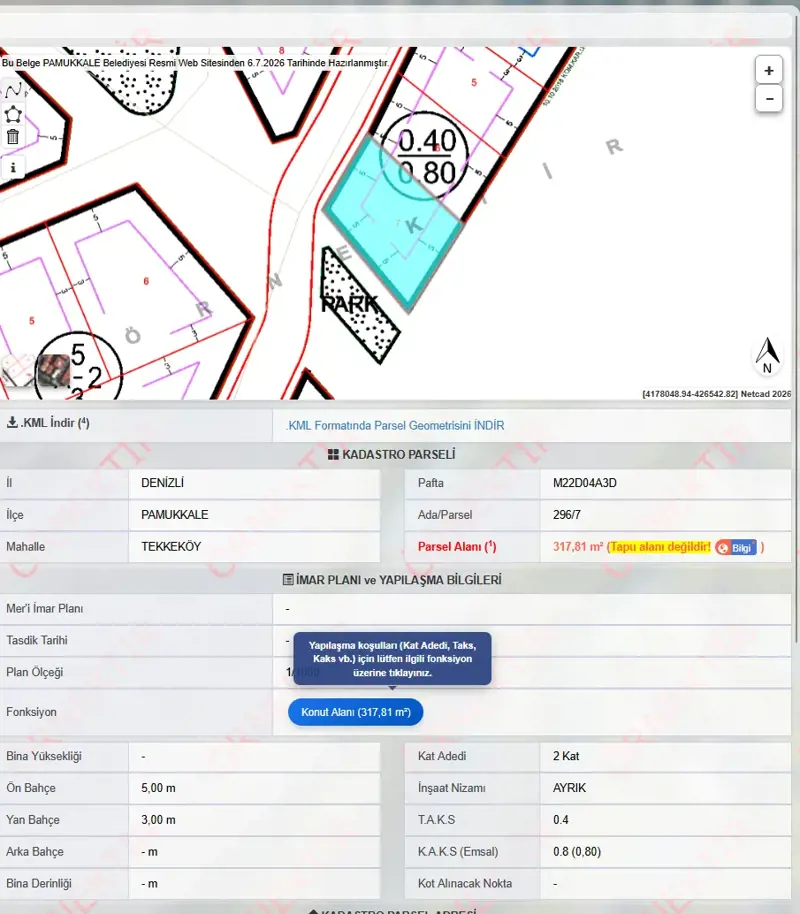Select the line measurement drawing tool

[13, 90]
